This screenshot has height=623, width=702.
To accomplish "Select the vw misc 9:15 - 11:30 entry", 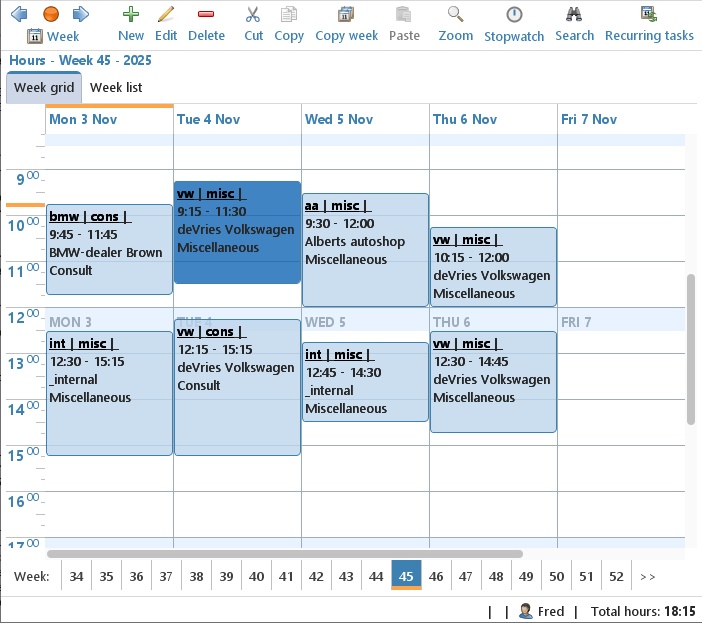I will pos(237,232).
